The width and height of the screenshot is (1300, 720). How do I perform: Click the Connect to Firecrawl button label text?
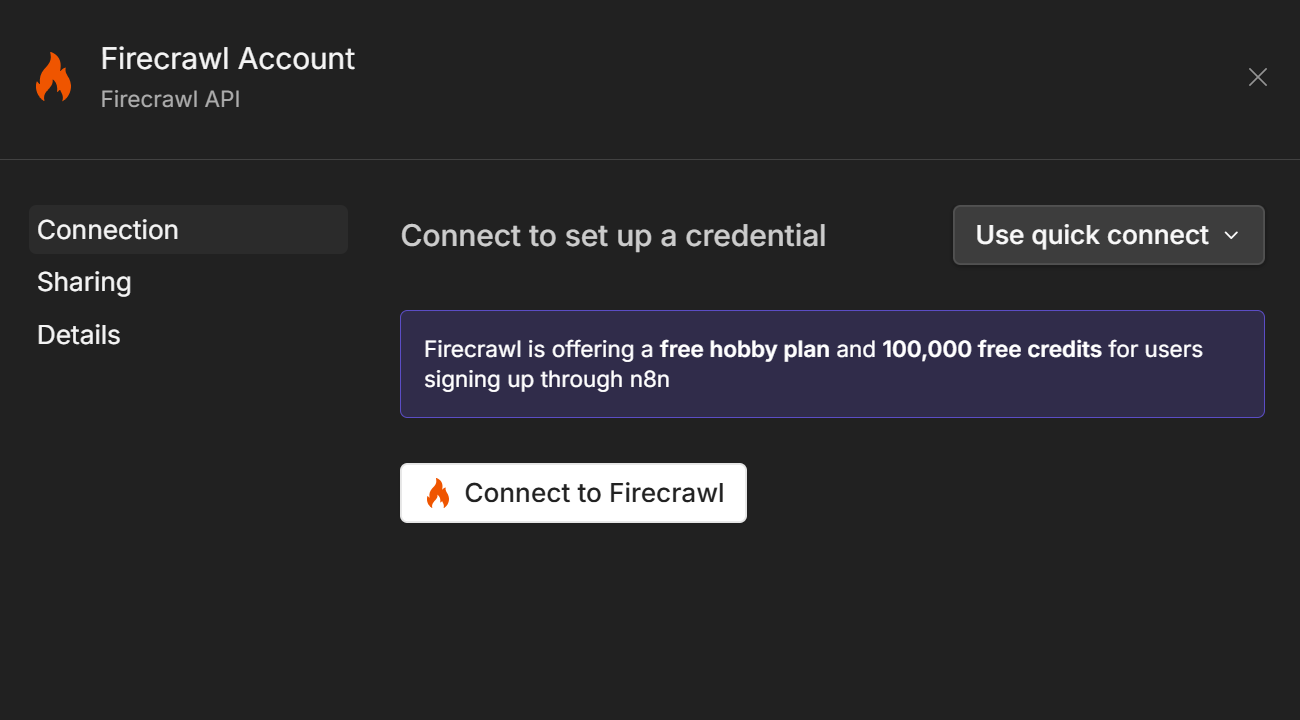coord(594,493)
